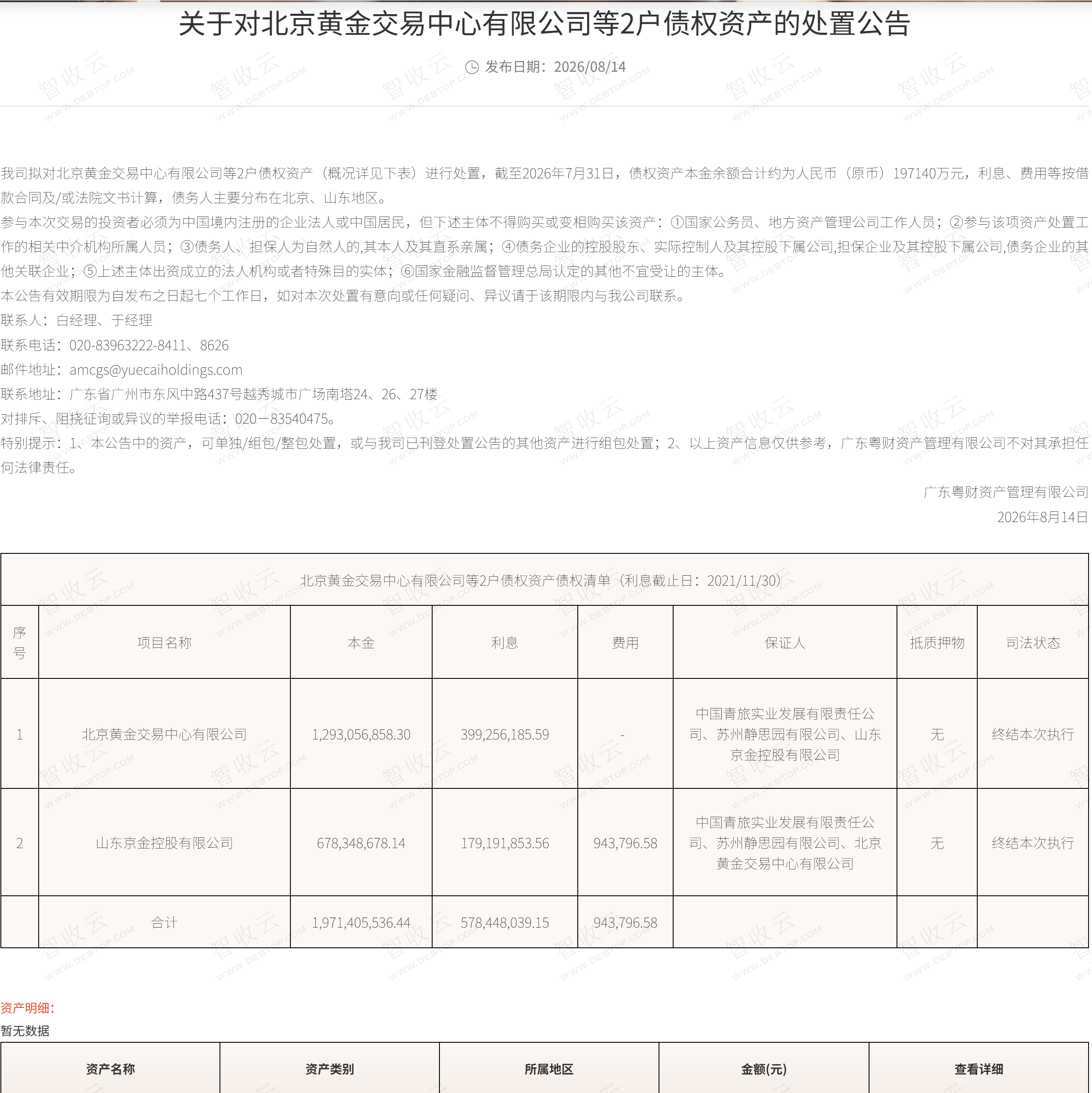Click principal amount 1,293,056,858.30
This screenshot has height=1093, width=1092.
click(361, 734)
